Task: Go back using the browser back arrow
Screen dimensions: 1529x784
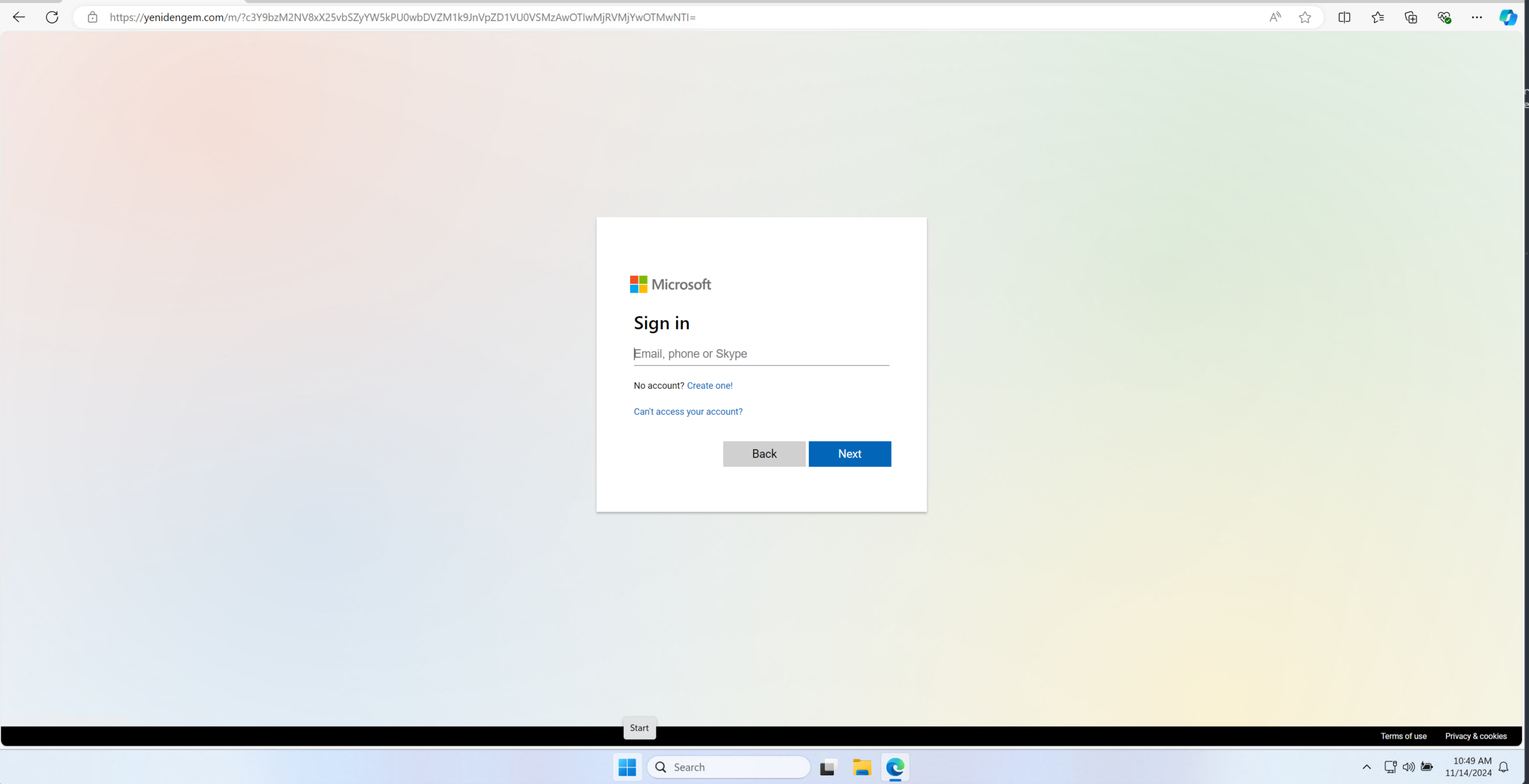Action: tap(19, 17)
